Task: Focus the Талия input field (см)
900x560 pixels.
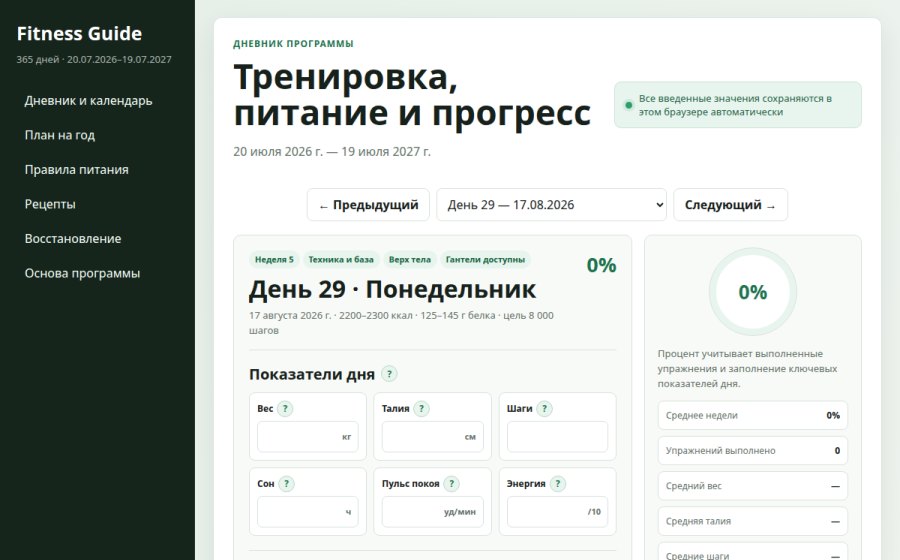Action: (433, 437)
